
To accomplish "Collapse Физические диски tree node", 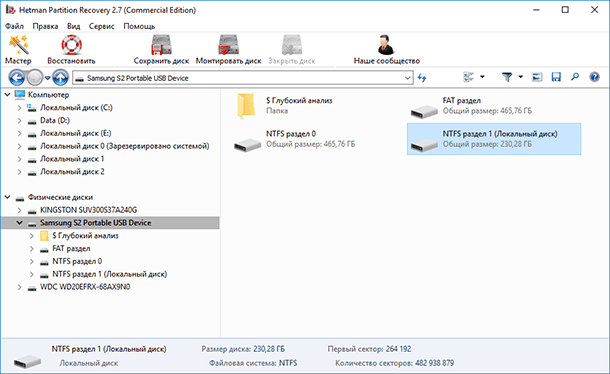I will tap(7, 197).
